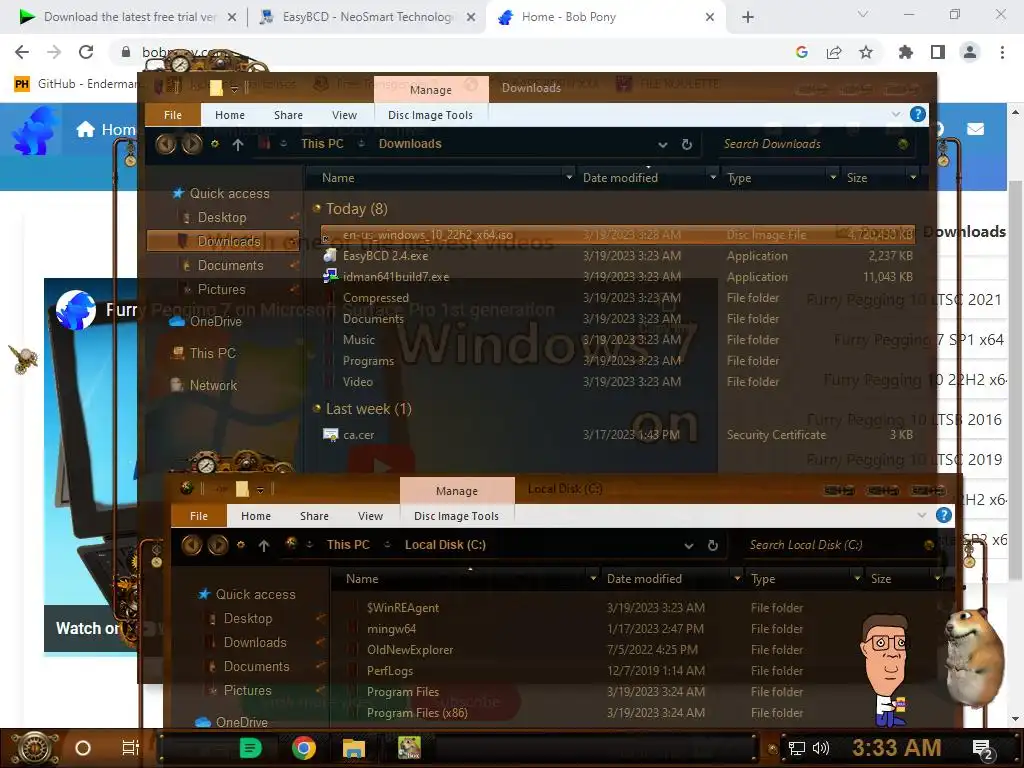
Task: Open help in Local Disk explorer window
Action: coord(944,515)
